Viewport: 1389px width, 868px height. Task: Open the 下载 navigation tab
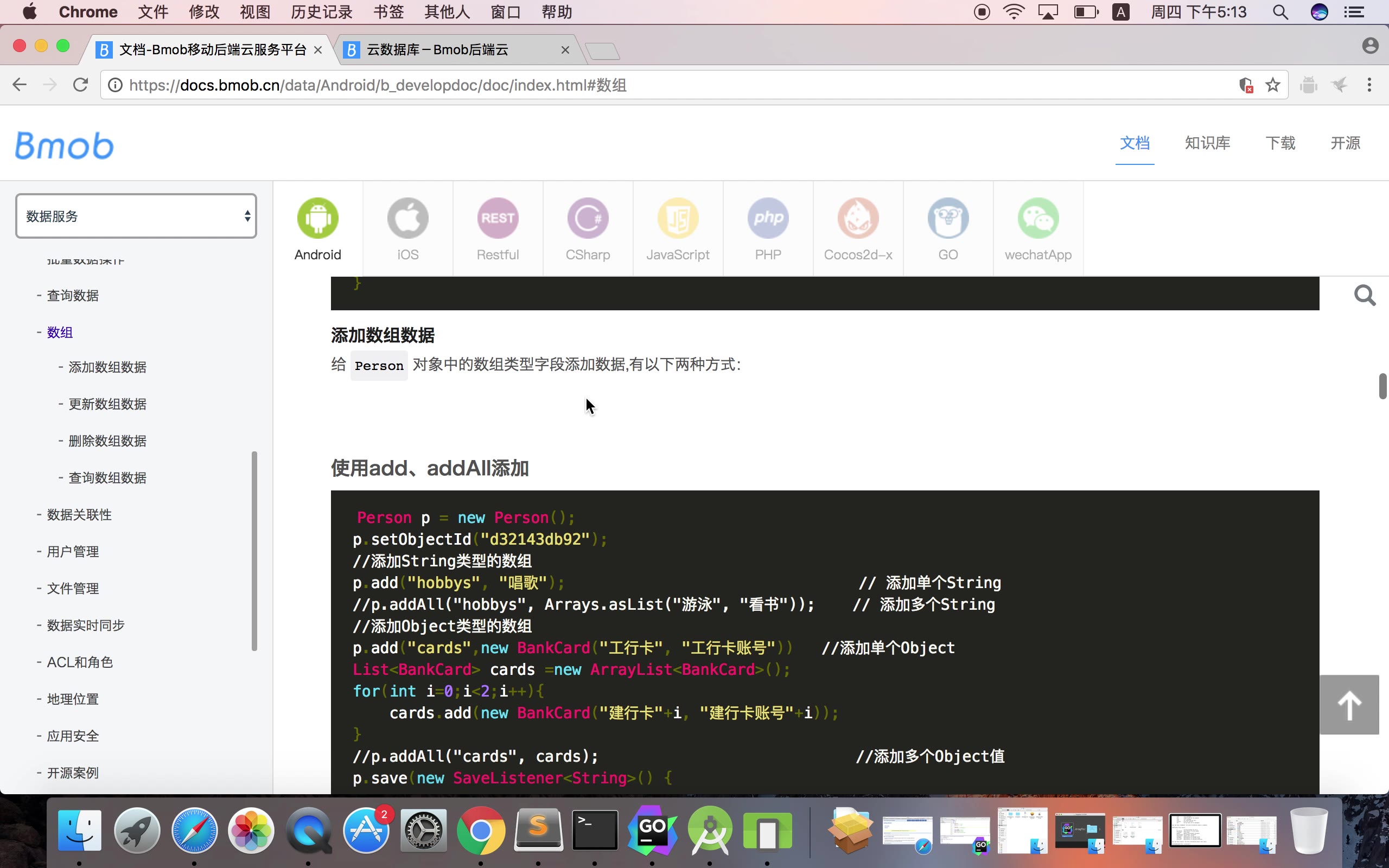point(1280,143)
